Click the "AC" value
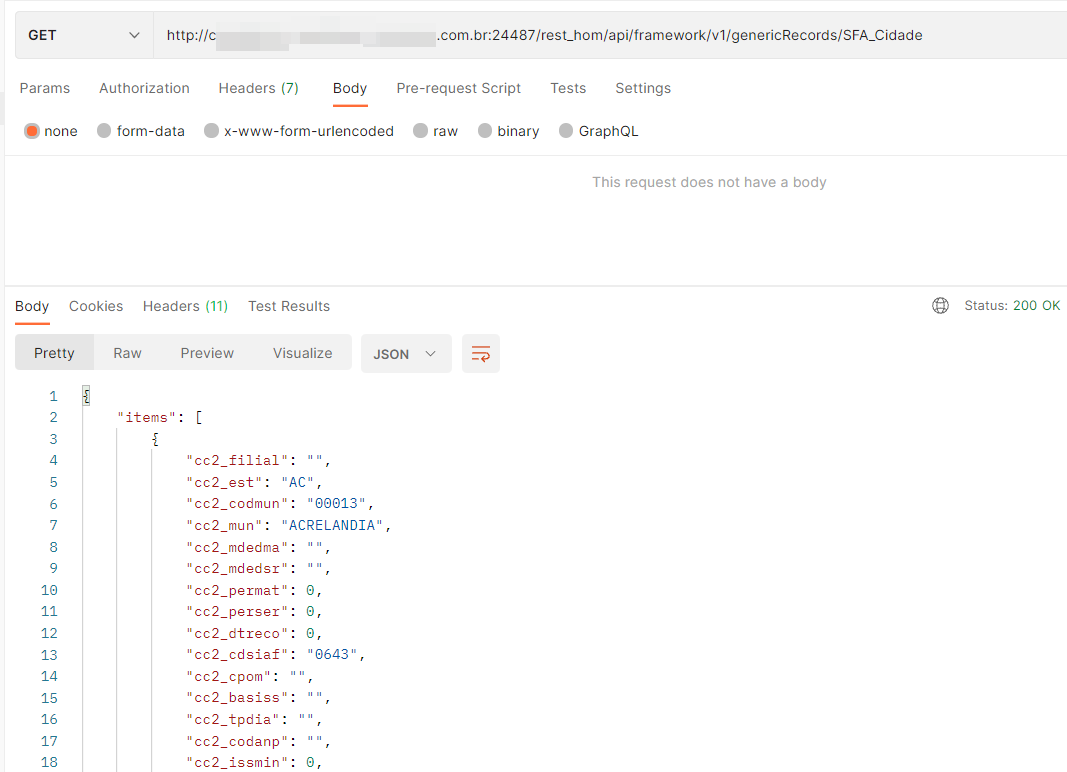Viewport: 1067px width, 772px height. point(297,483)
